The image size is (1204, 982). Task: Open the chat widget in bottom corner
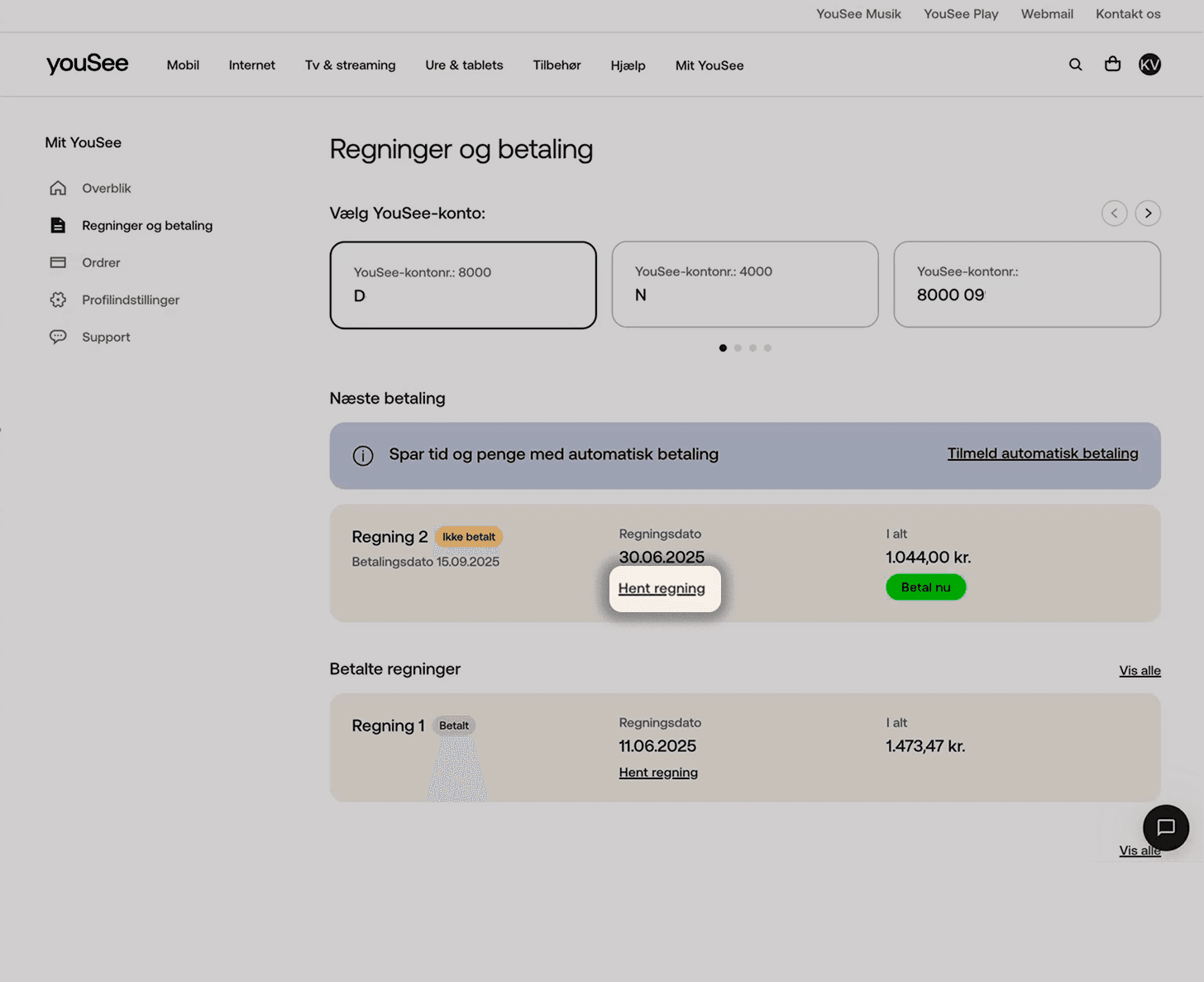click(x=1166, y=827)
